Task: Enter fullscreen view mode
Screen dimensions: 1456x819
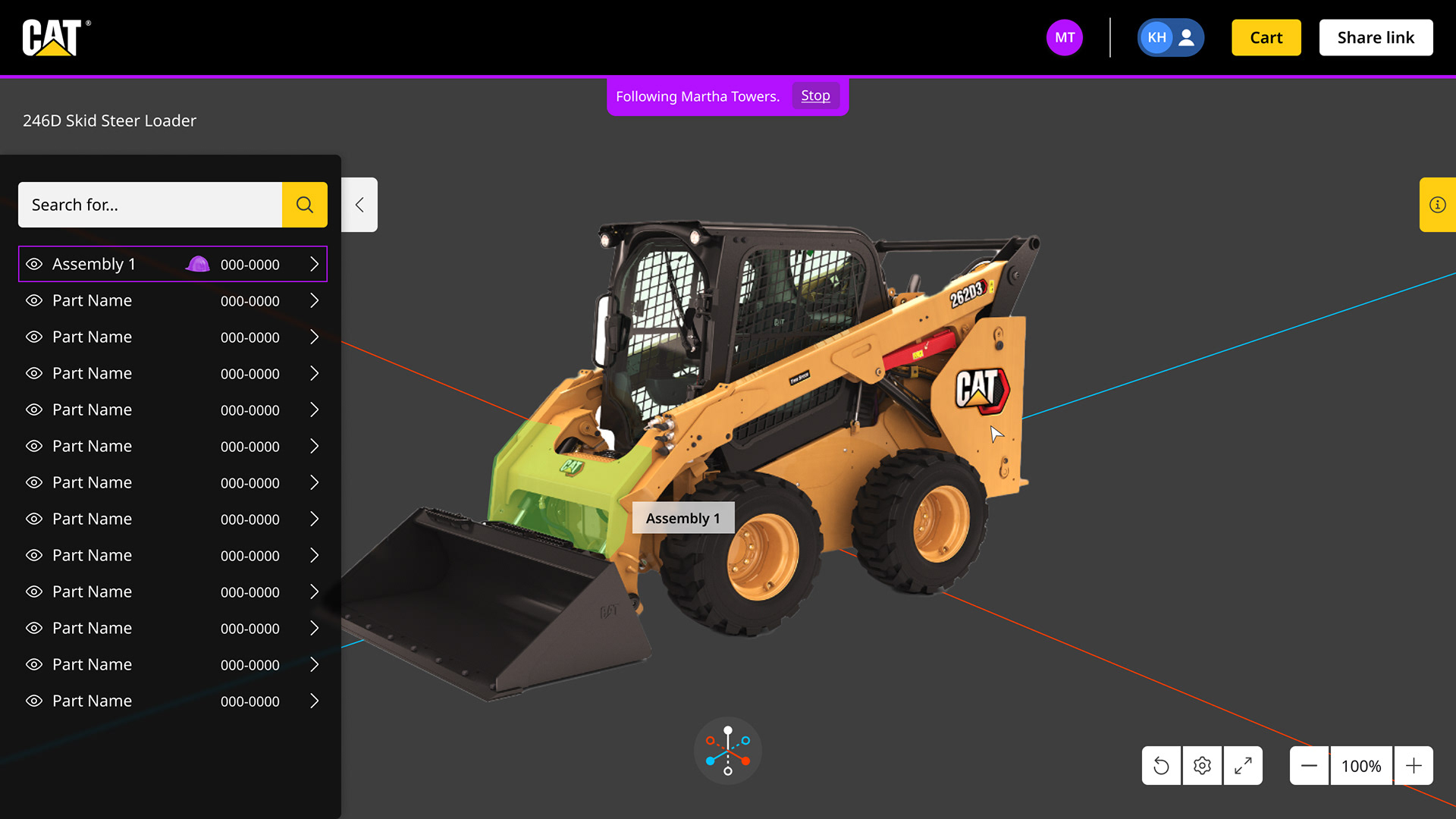Action: click(x=1243, y=766)
